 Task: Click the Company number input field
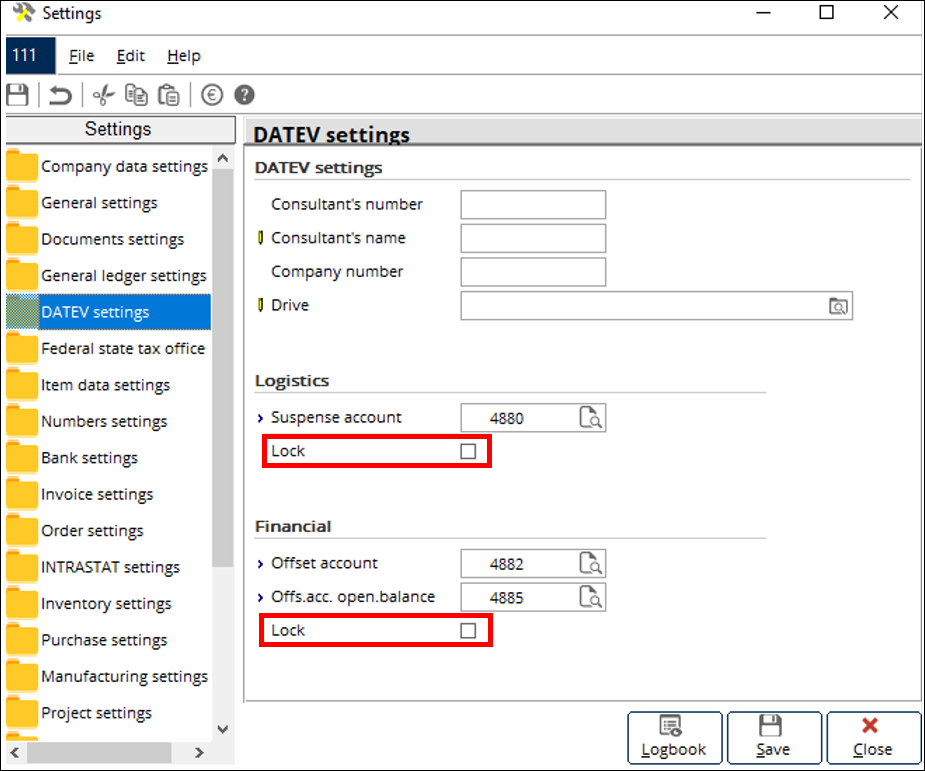point(533,272)
